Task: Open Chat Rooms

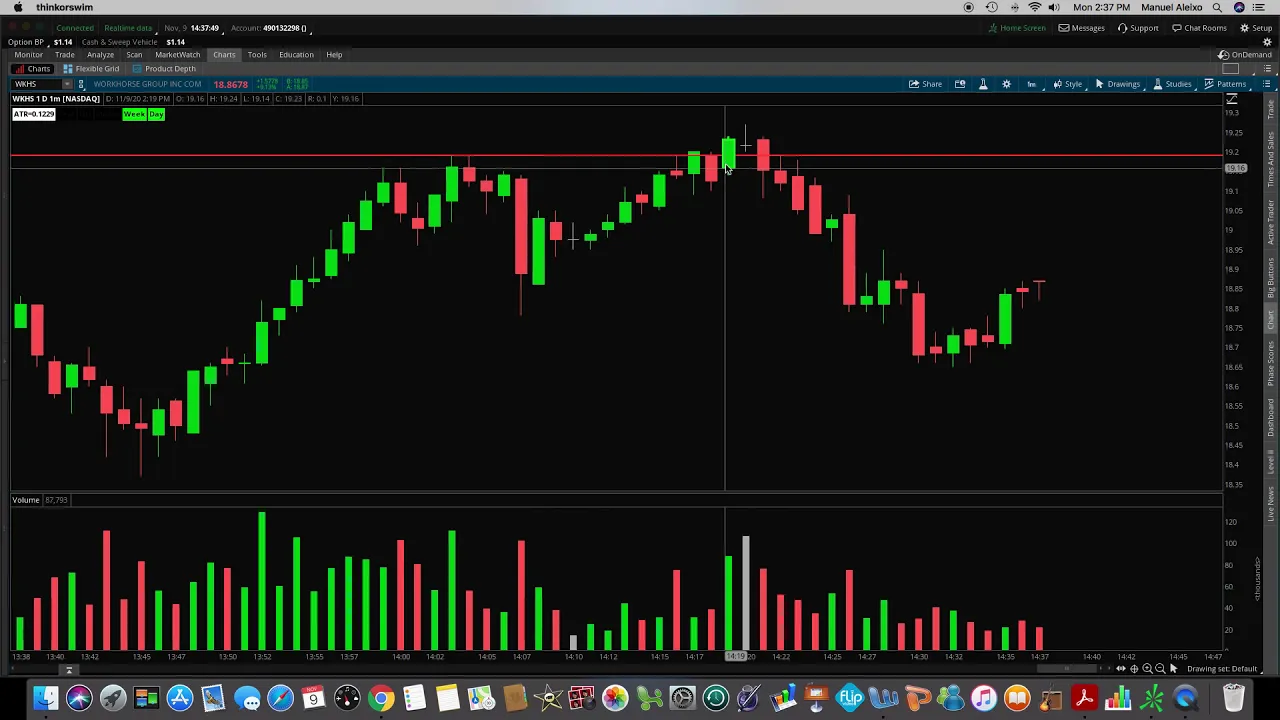Action: [x=1199, y=28]
